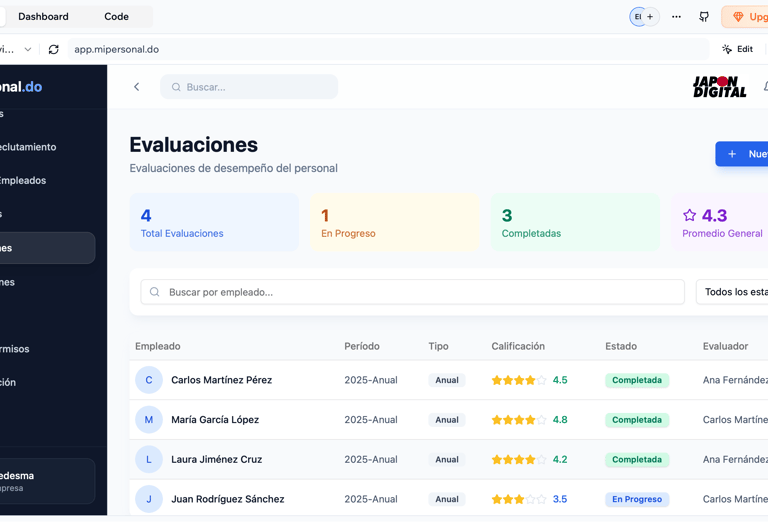Click the Upgrade button
Image resolution: width=768 pixels, height=523 pixels.
(x=745, y=17)
